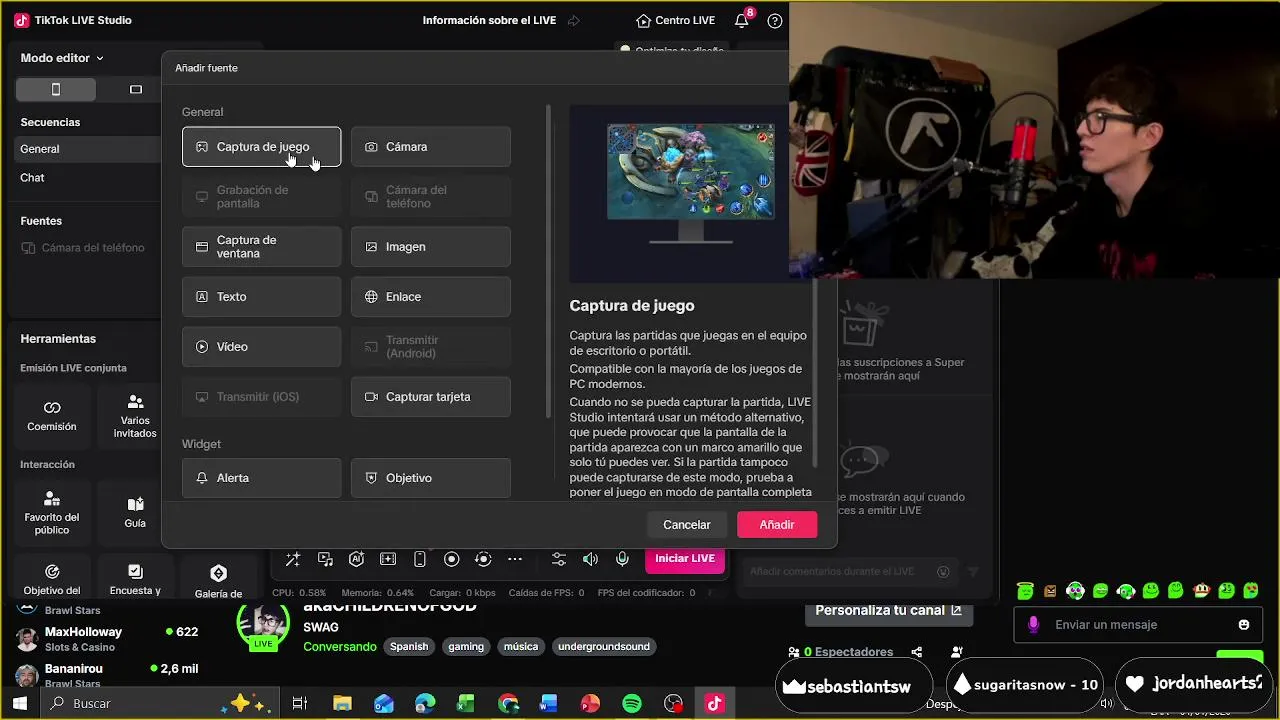
Task: Open the Windows Start menu
Action: pyautogui.click(x=19, y=704)
